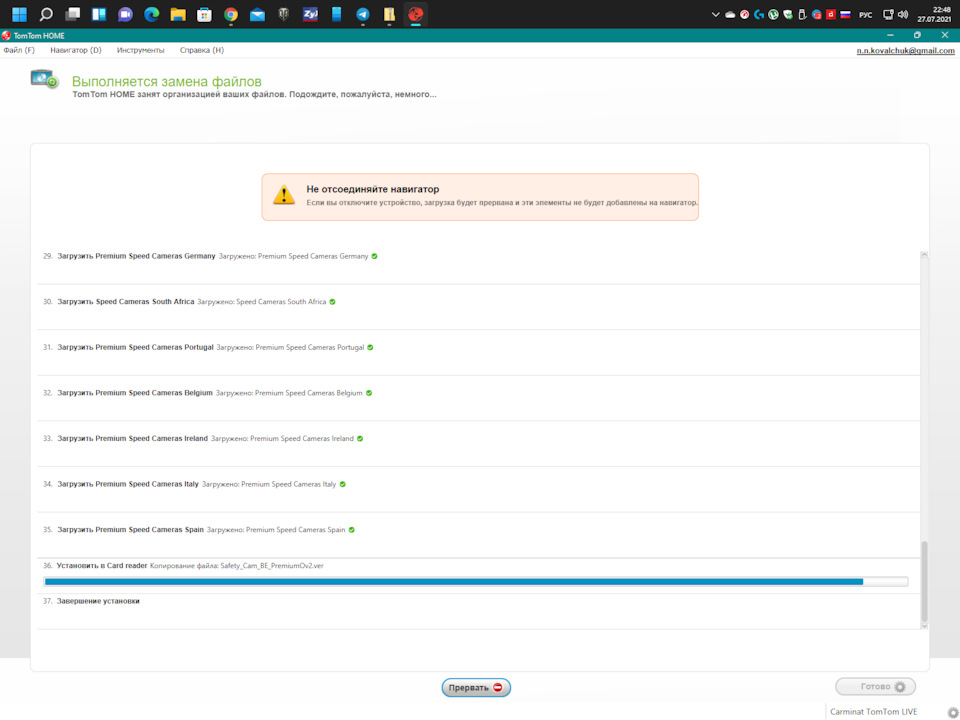
Task: Click the file copy progress bar
Action: [x=476, y=582]
